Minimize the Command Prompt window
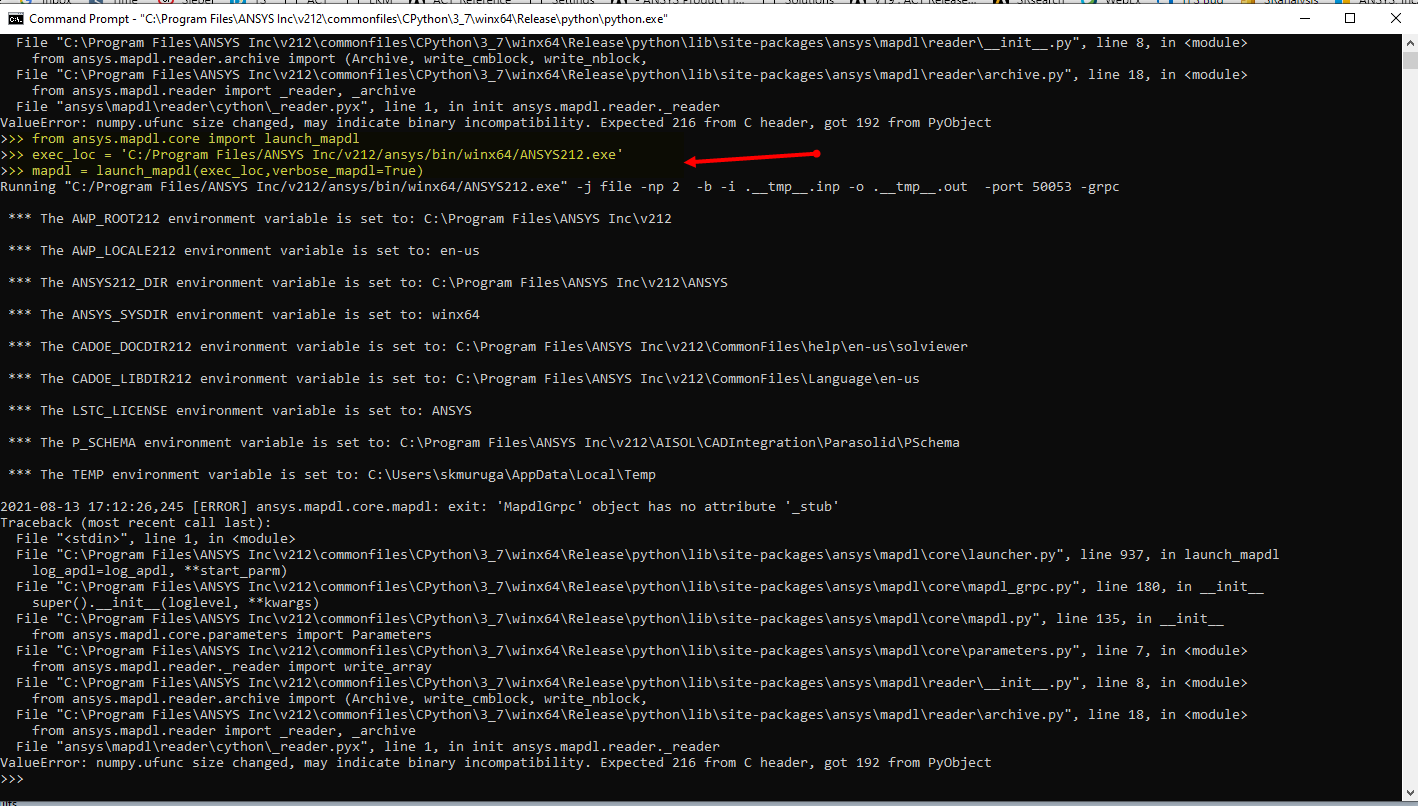This screenshot has width=1418, height=806. [1302, 19]
